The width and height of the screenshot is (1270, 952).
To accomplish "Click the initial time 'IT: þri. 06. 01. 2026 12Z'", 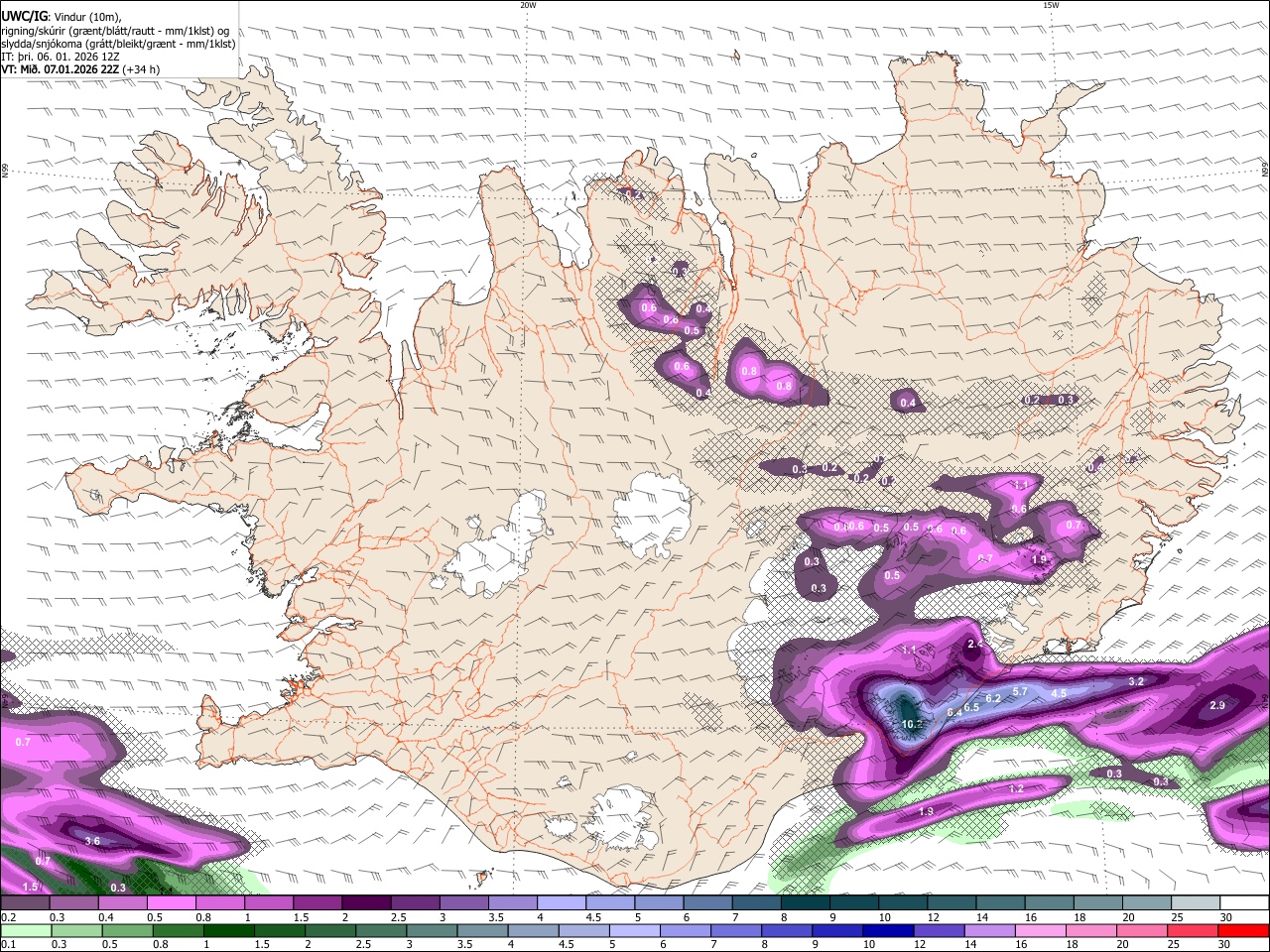I will 61,57.
